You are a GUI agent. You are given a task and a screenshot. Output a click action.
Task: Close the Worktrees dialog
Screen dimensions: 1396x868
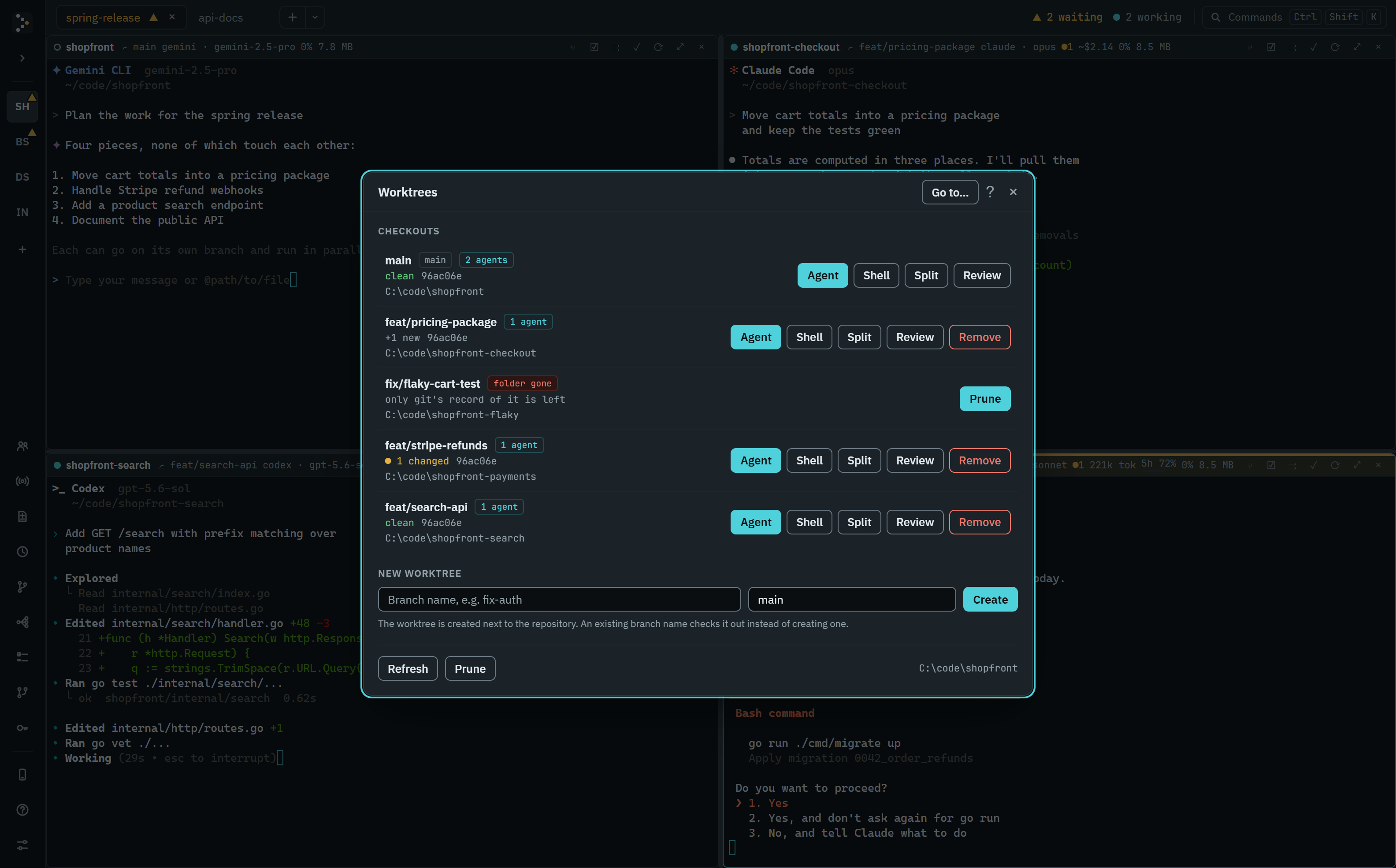[1013, 192]
